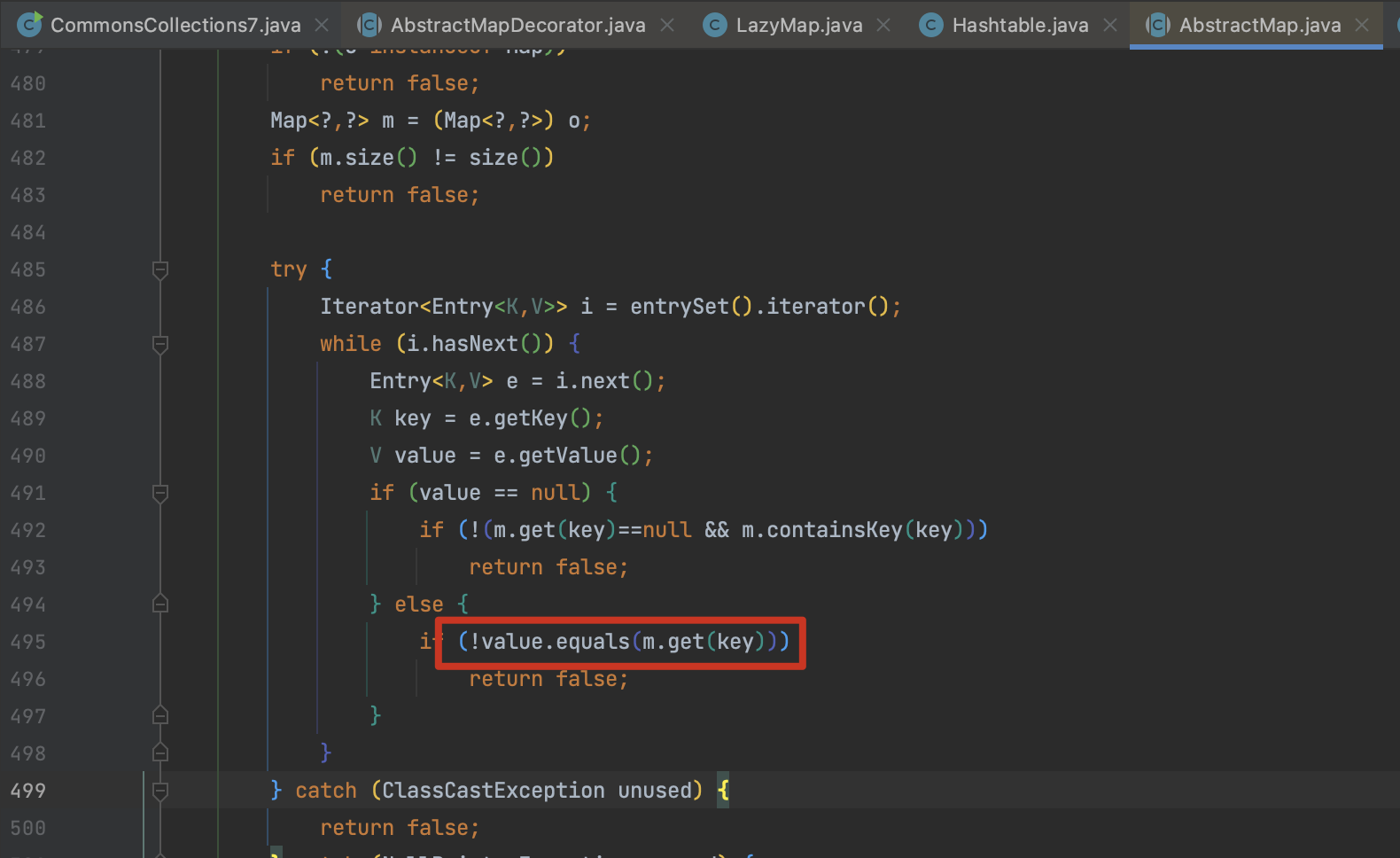Click 'm.containsKey(key)' call
This screenshot has height=858, width=1400.
click(852, 530)
